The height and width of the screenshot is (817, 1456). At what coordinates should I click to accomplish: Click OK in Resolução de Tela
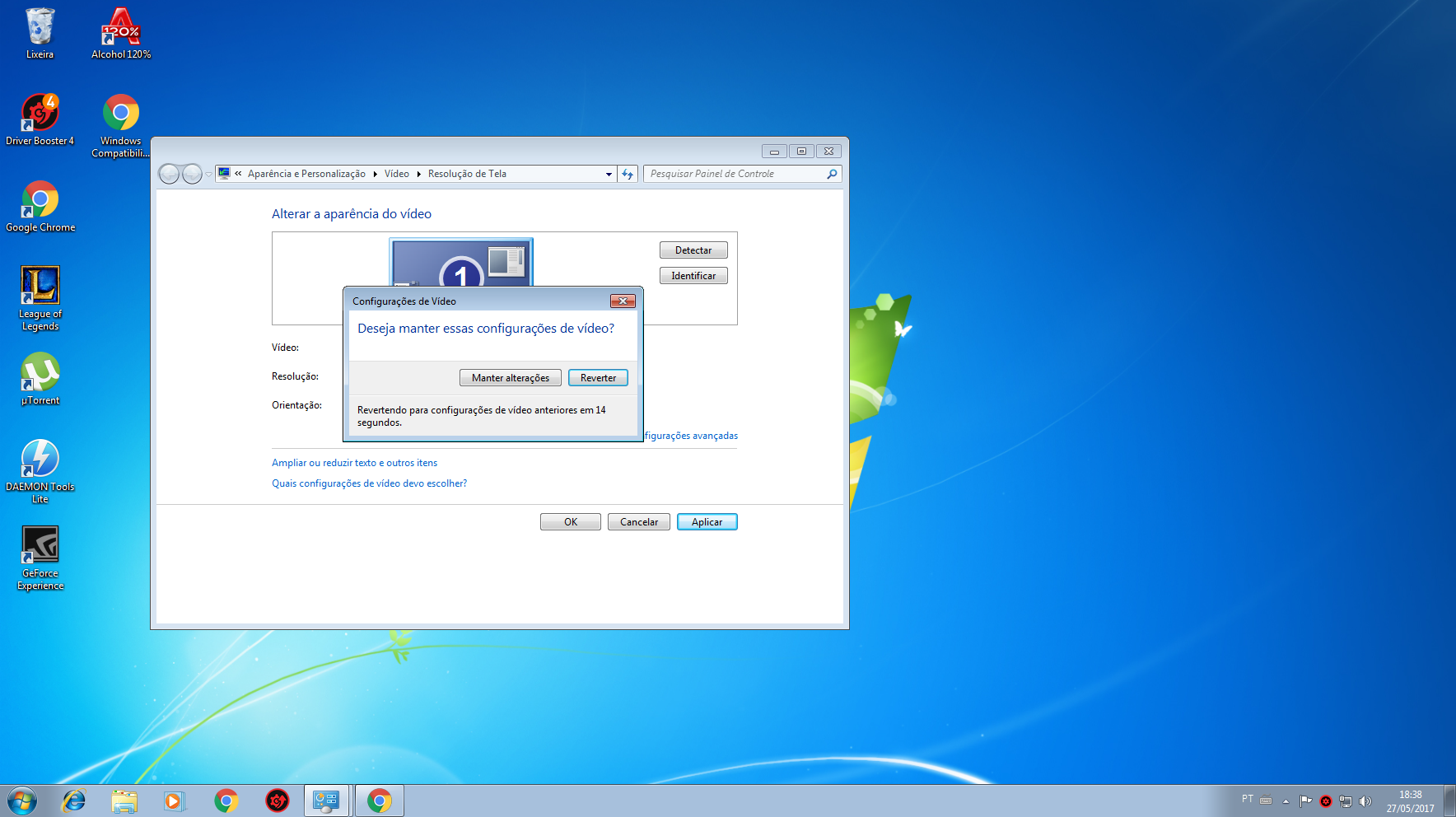pos(571,522)
